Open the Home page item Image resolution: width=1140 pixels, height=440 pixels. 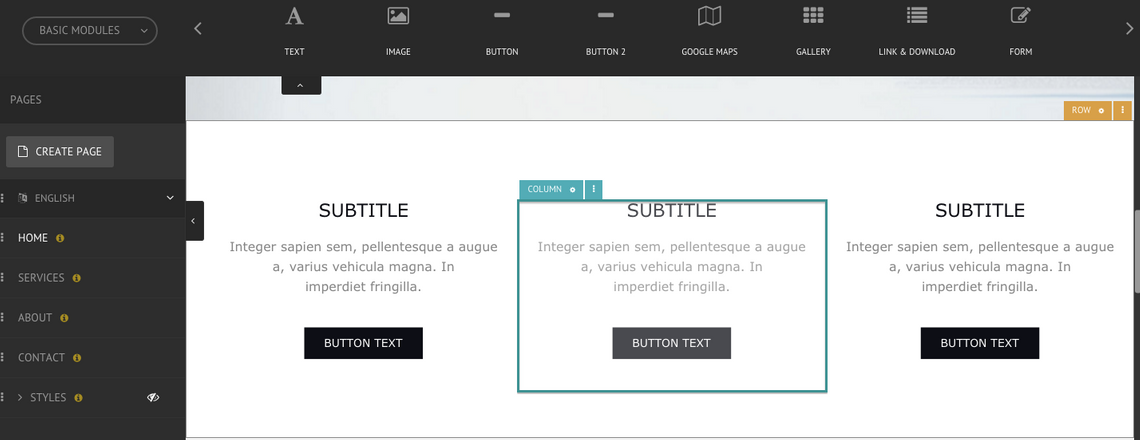click(x=33, y=238)
